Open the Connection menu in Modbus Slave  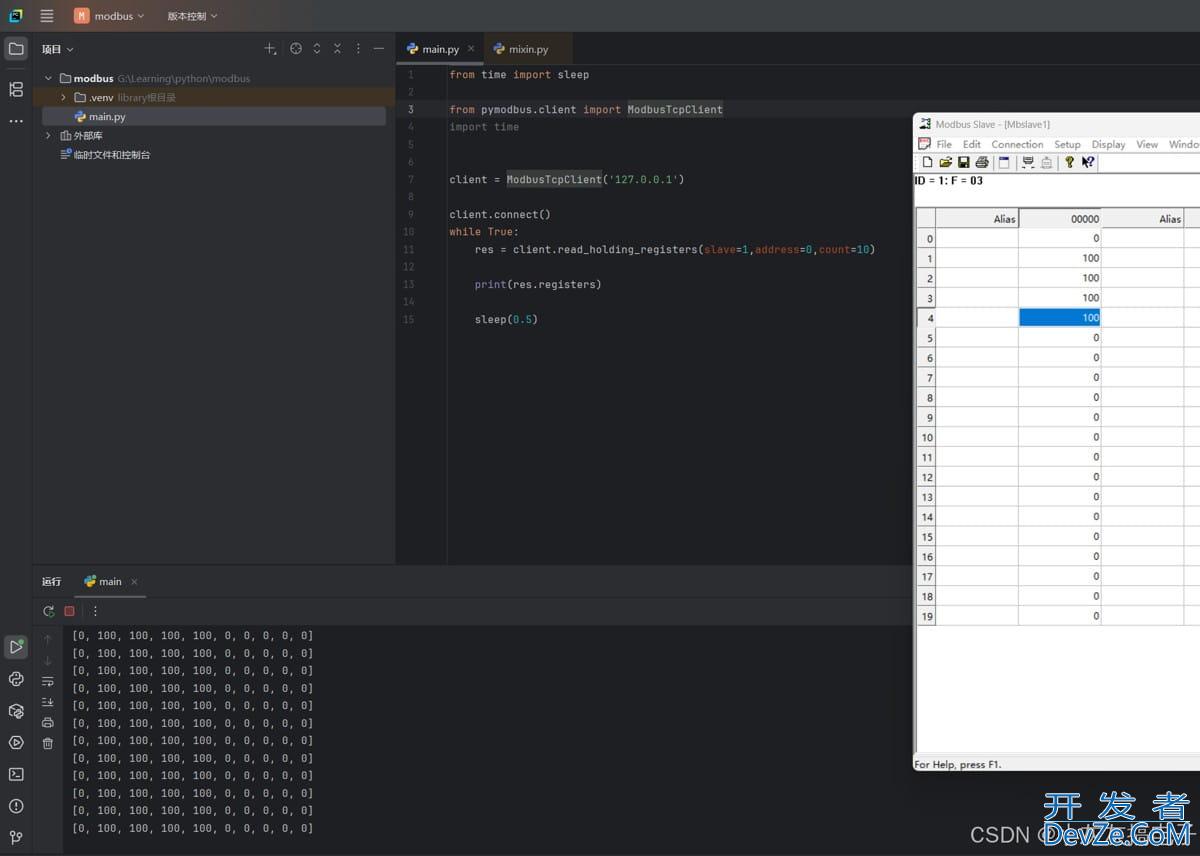coord(1017,144)
